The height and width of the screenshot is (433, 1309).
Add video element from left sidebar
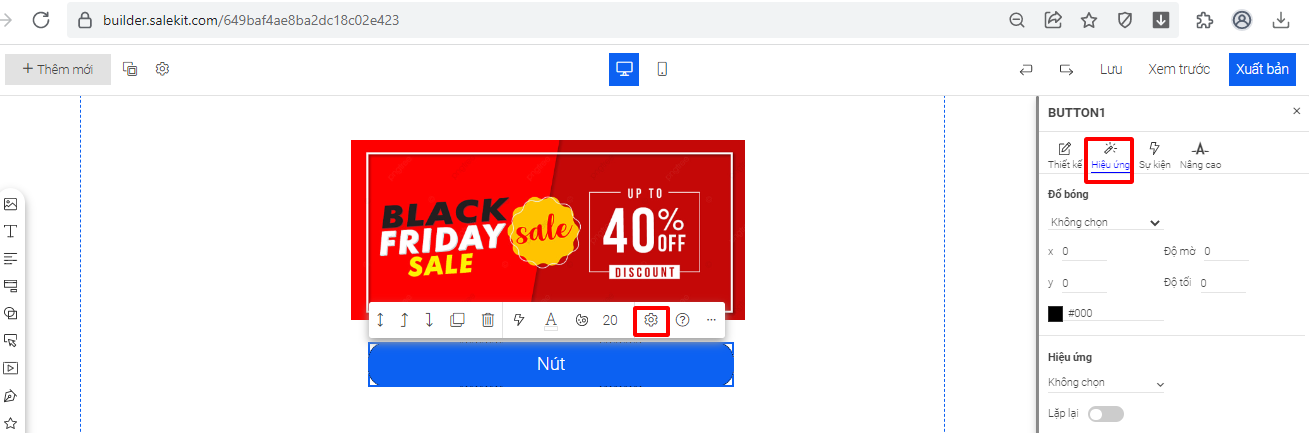11,368
